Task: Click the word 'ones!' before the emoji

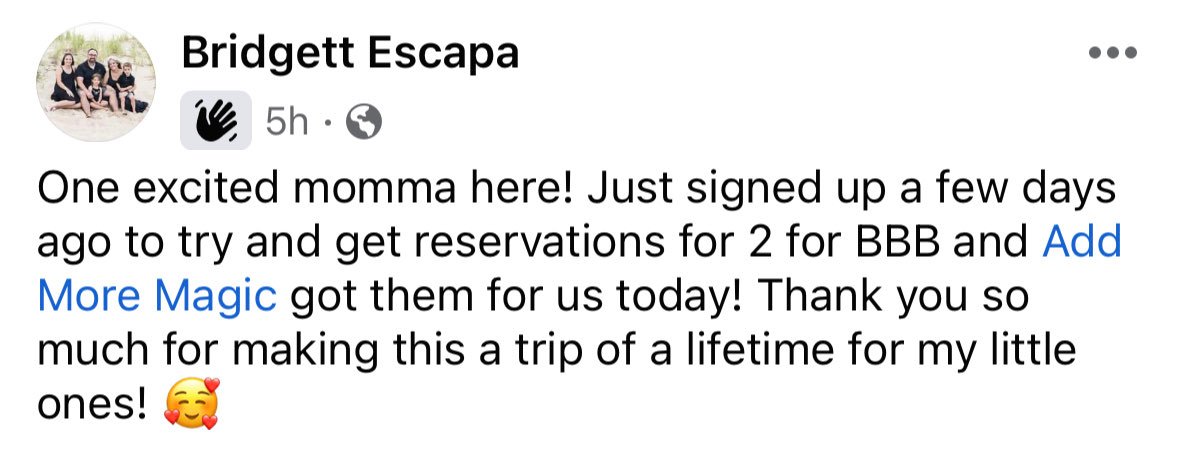Action: coord(92,405)
